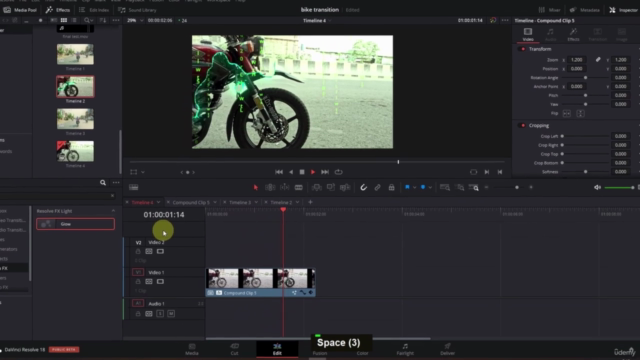Screen dimensions: 640x360
Task: Click the blue Marker icon
Action: point(423,187)
